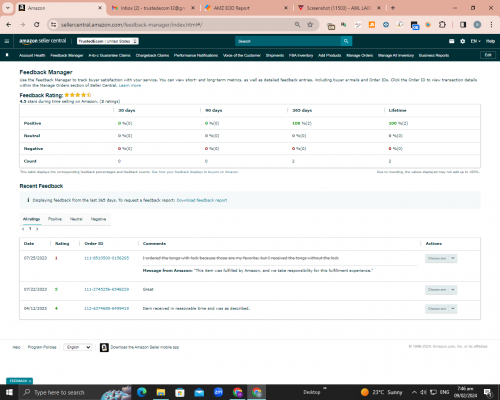Click the Learn more link
Image resolution: width=500 pixels, height=400 pixels.
(x=130, y=86)
